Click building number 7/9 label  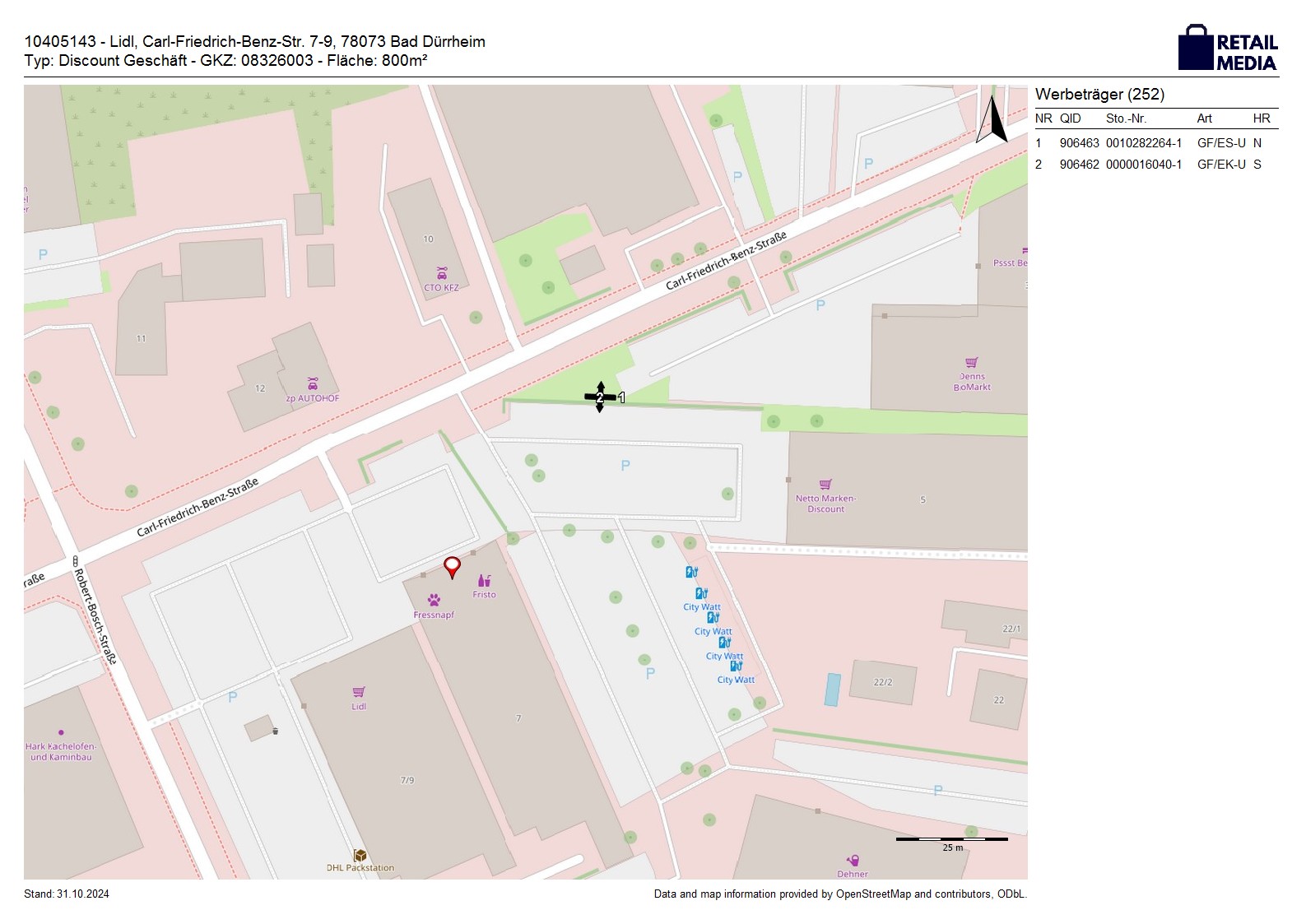tap(407, 780)
